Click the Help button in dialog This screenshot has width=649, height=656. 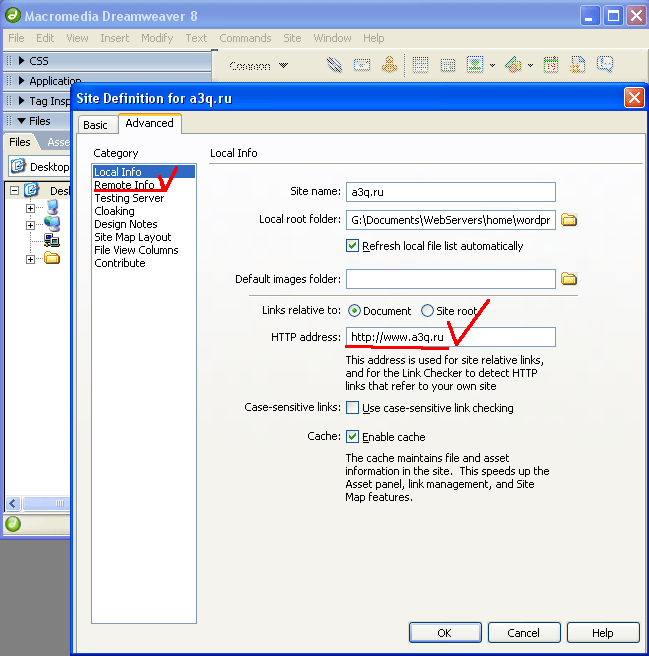(603, 633)
